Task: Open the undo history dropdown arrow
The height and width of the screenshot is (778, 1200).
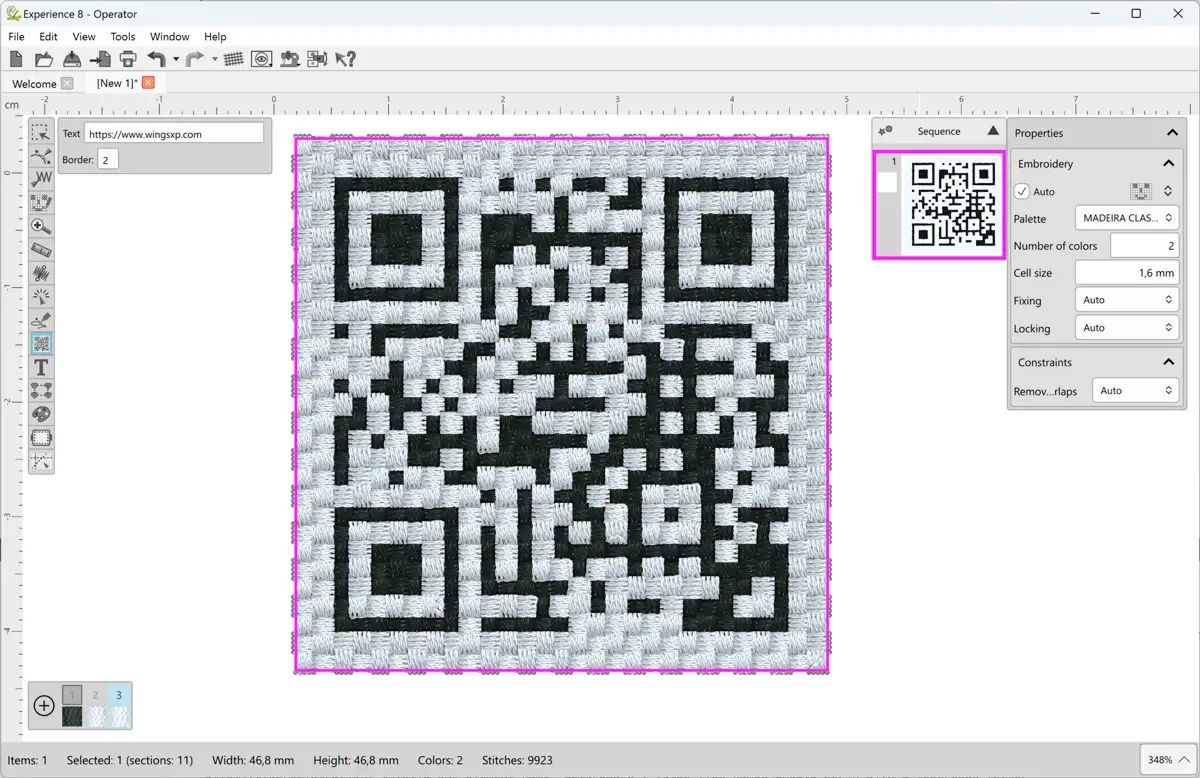Action: coord(175,59)
